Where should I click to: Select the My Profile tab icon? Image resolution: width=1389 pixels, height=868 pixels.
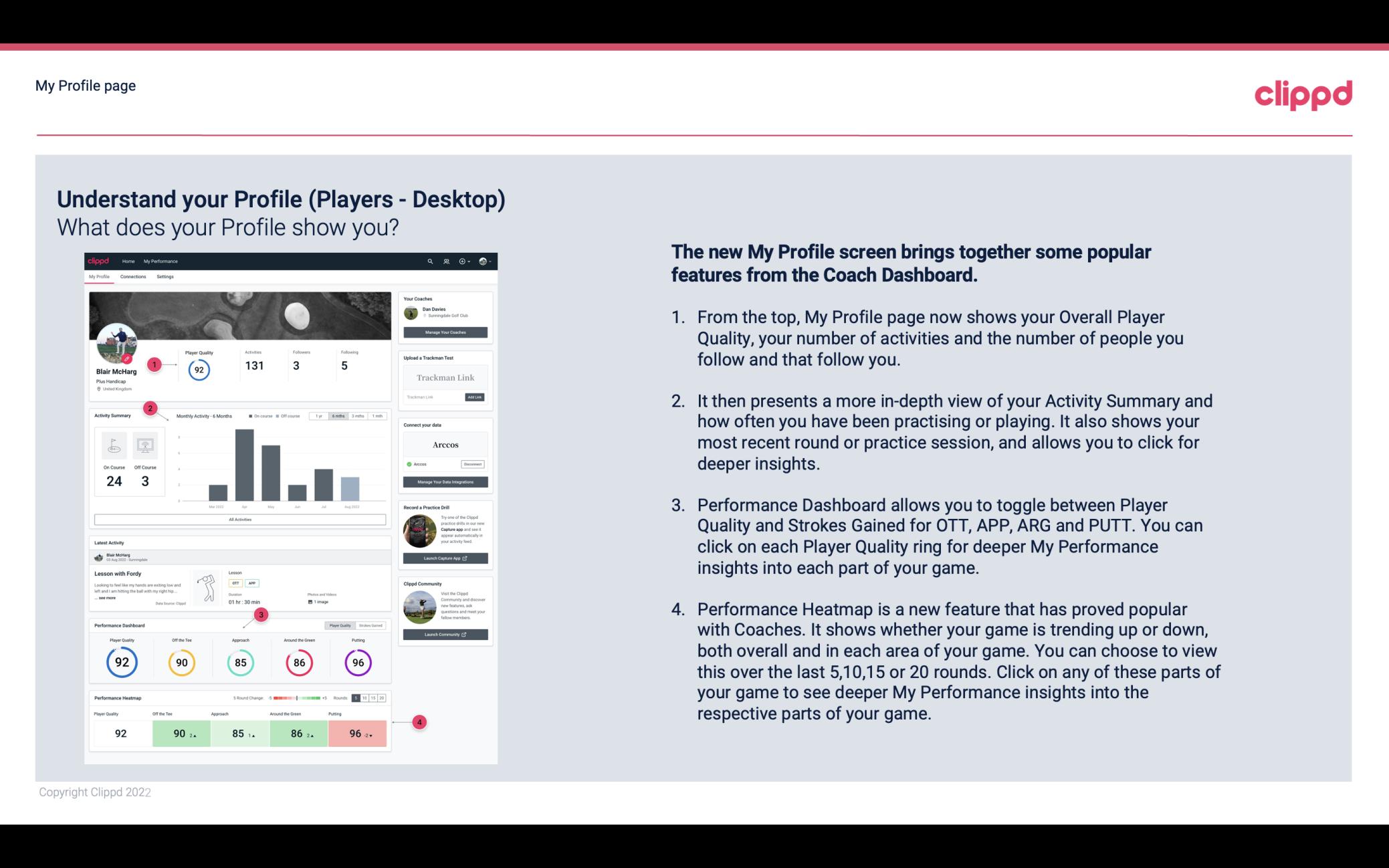[x=100, y=277]
